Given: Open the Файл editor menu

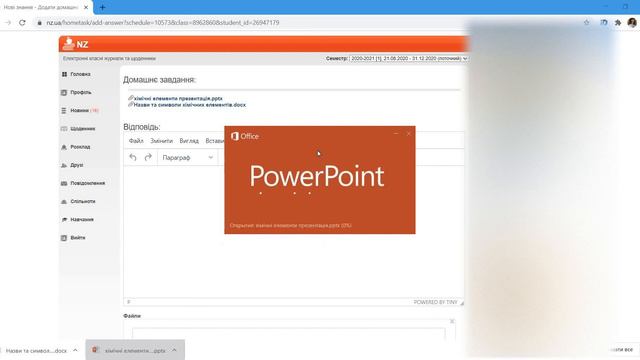Looking at the screenshot, I should pos(136,141).
